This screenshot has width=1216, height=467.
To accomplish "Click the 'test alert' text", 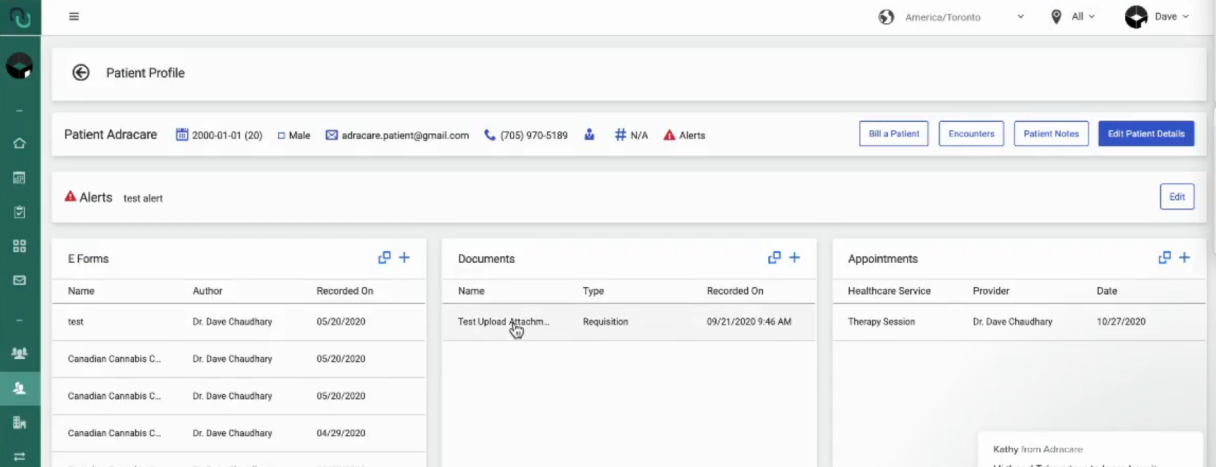I will [143, 198].
